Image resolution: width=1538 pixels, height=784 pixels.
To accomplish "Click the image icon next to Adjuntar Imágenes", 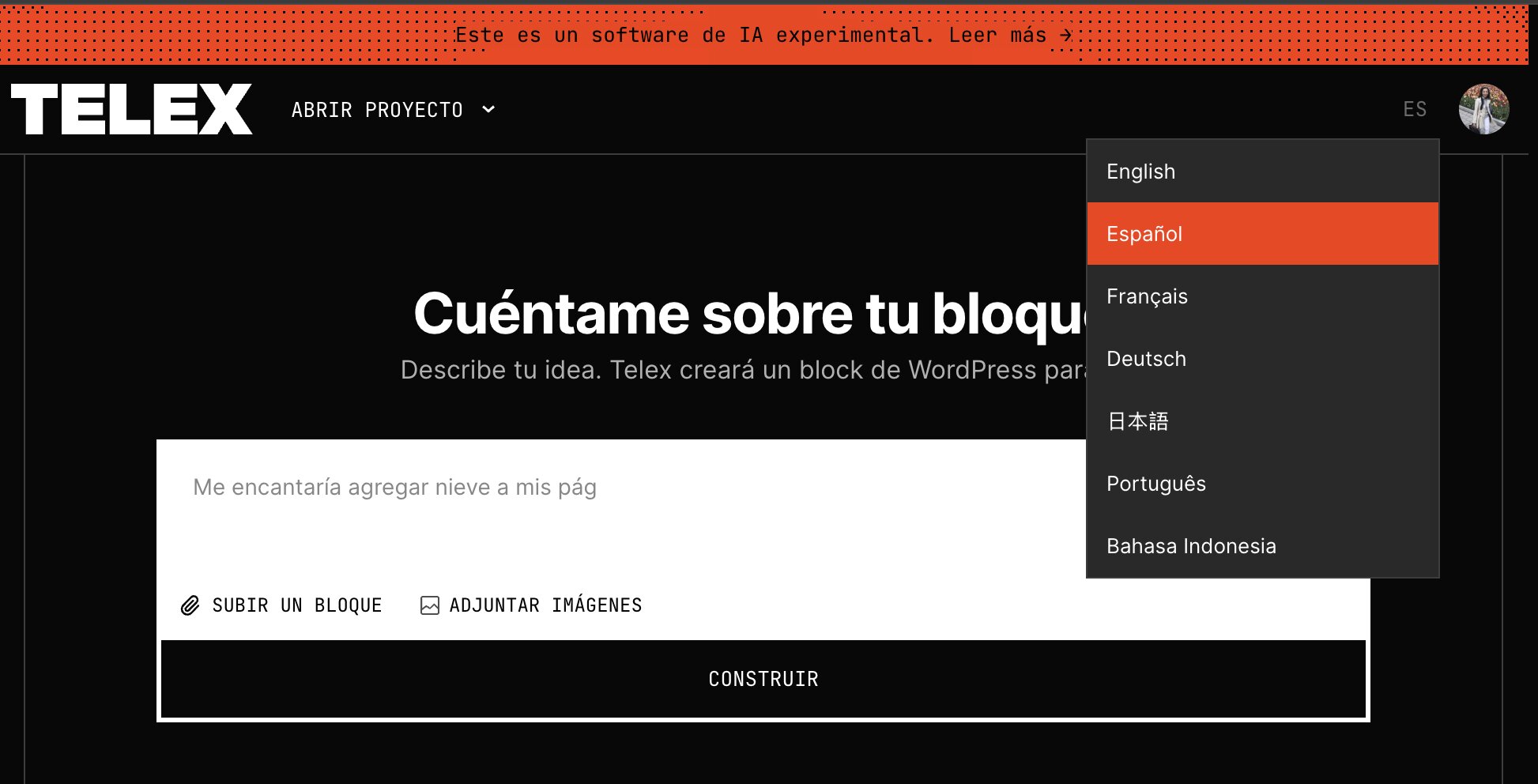I will (x=429, y=605).
